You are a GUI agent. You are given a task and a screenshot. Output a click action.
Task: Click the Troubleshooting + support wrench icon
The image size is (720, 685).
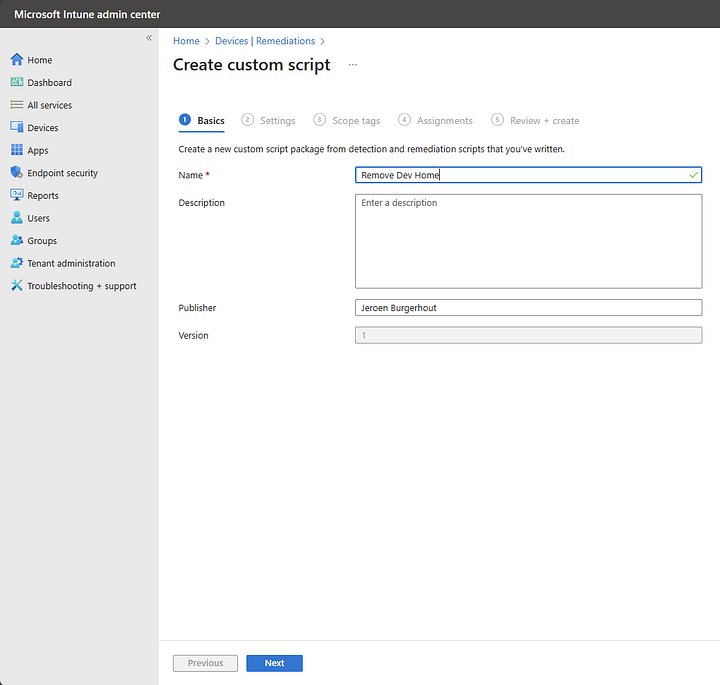(17, 285)
